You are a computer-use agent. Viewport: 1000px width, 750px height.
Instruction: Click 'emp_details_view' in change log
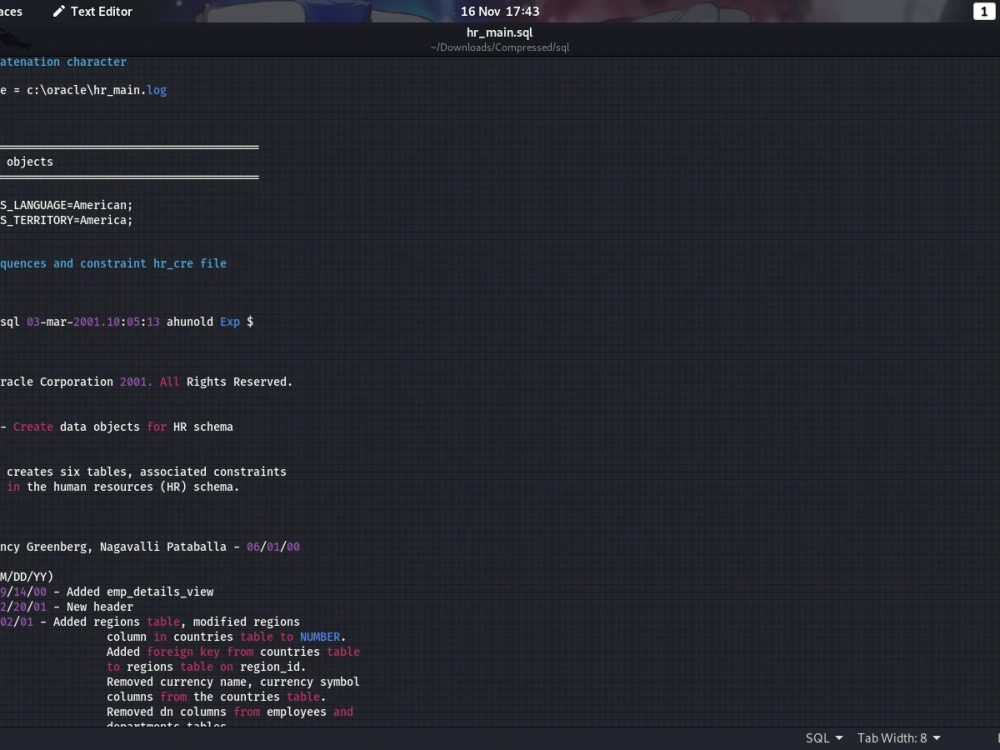160,592
